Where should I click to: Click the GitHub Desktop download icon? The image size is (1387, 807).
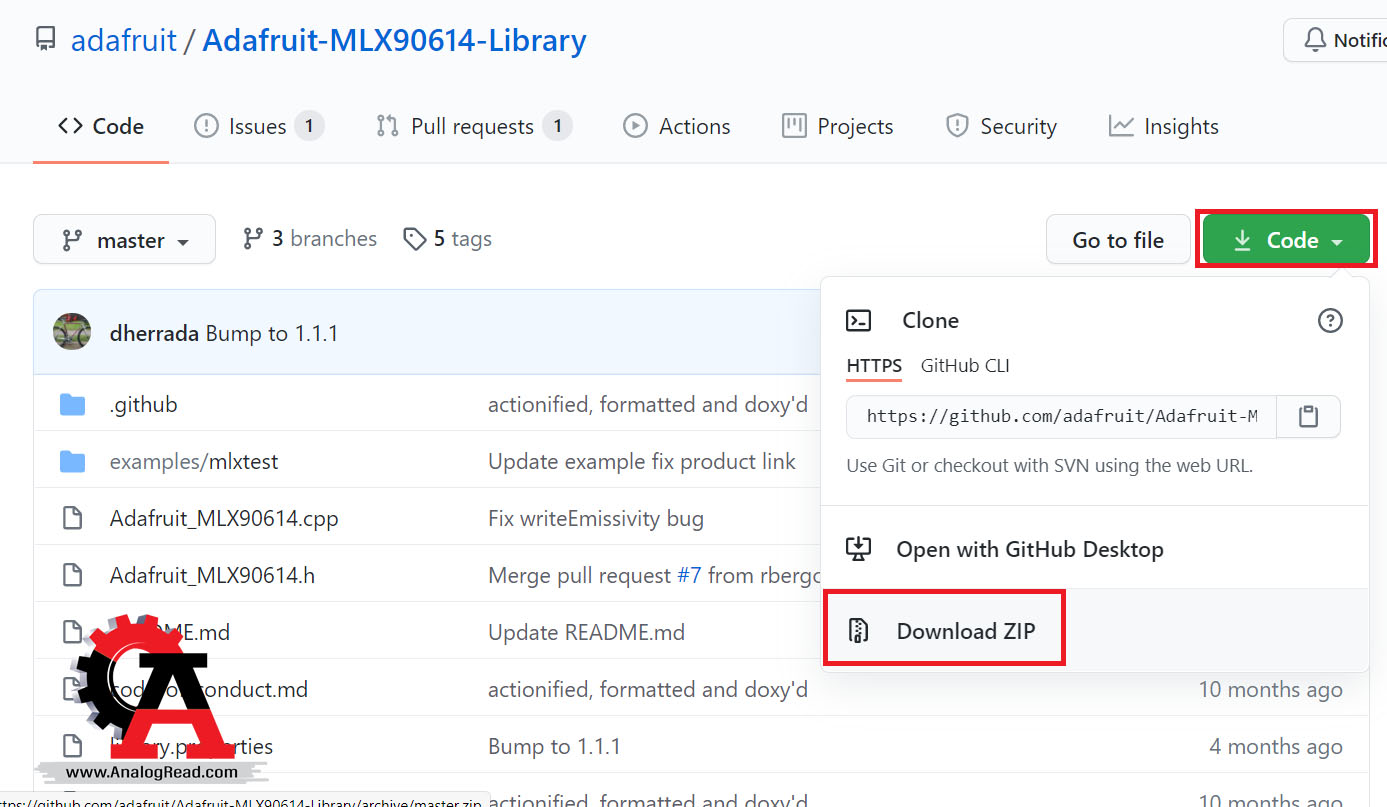coord(859,549)
